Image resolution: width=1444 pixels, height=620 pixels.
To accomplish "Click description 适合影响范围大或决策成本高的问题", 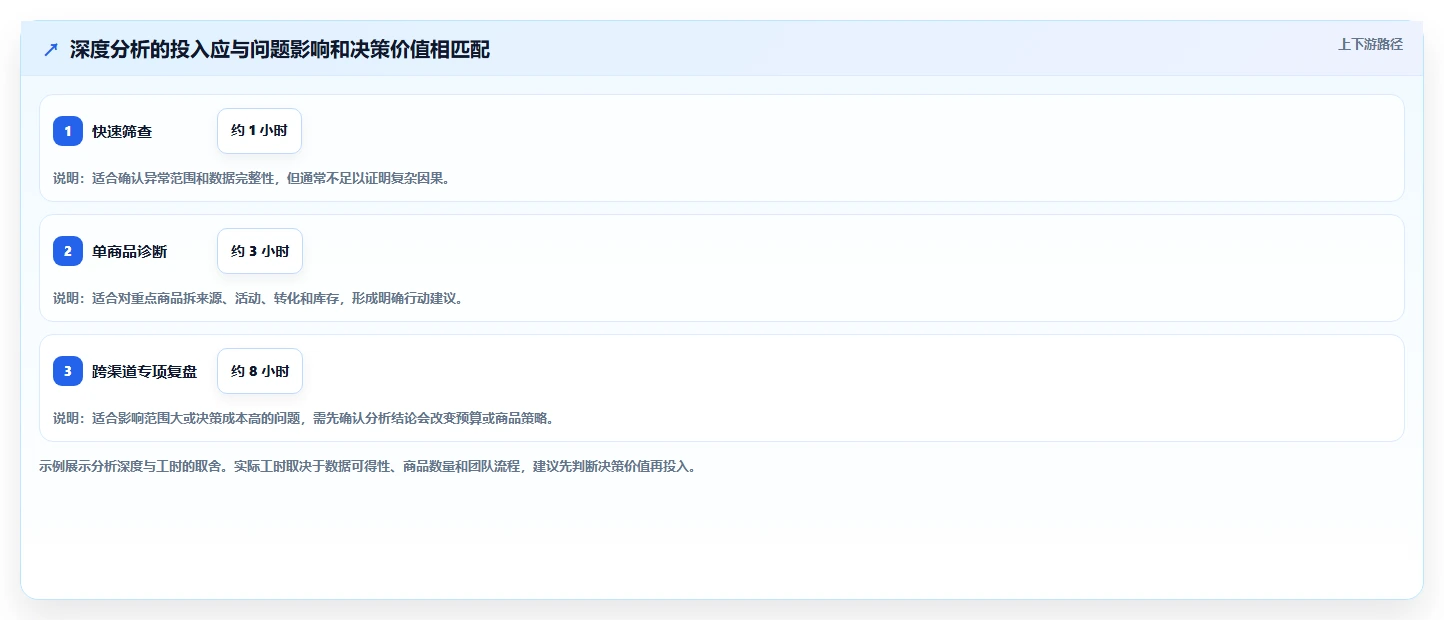I will [x=197, y=418].
